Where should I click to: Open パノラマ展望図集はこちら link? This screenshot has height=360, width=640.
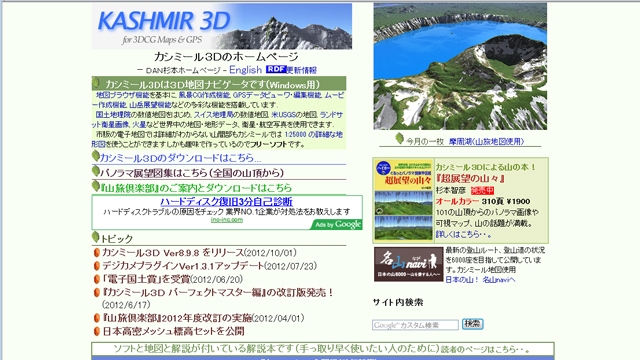pos(192,173)
